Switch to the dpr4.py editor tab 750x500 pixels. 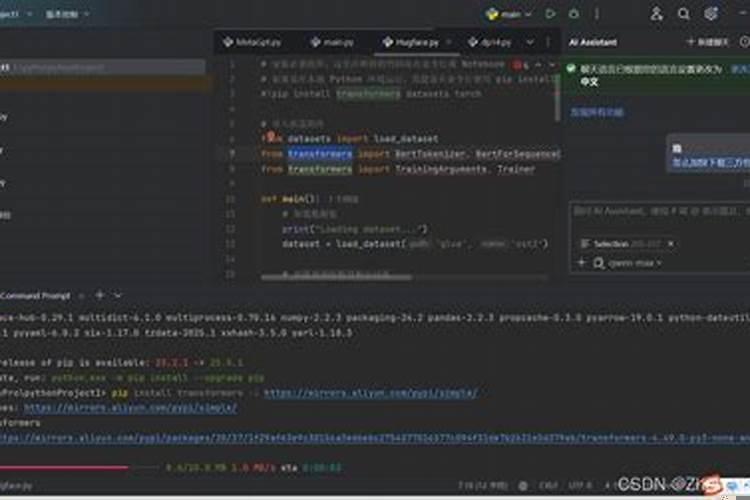tap(491, 43)
